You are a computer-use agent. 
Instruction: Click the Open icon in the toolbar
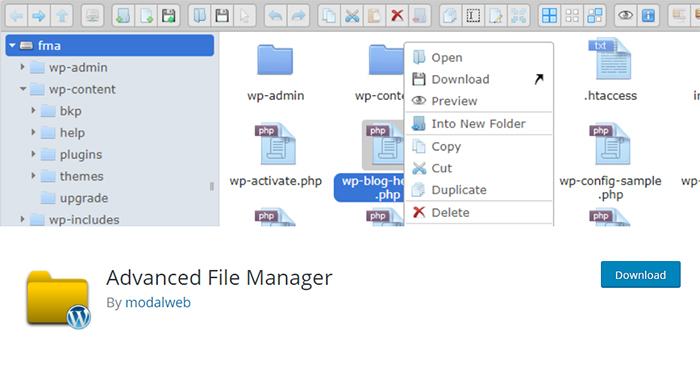(199, 16)
